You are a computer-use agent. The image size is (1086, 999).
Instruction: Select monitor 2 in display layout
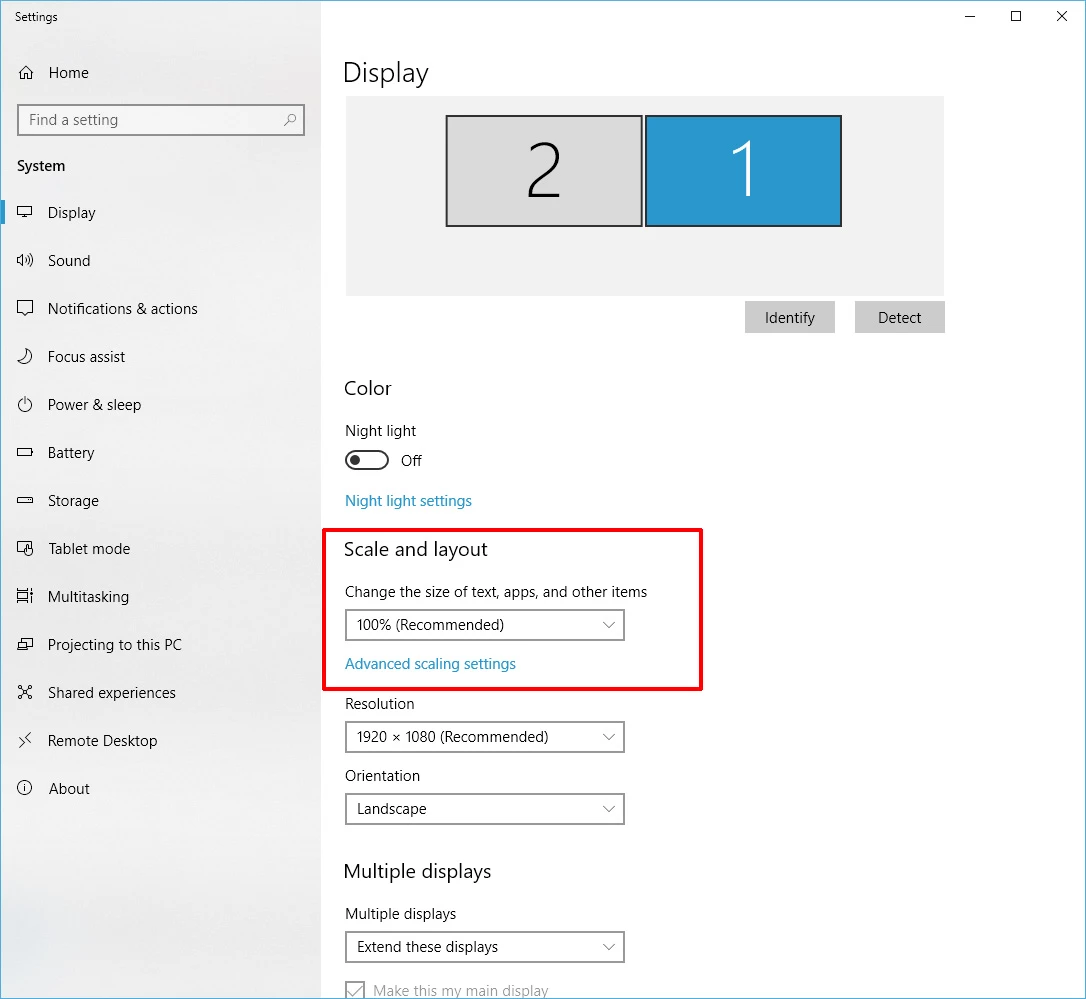(x=544, y=170)
